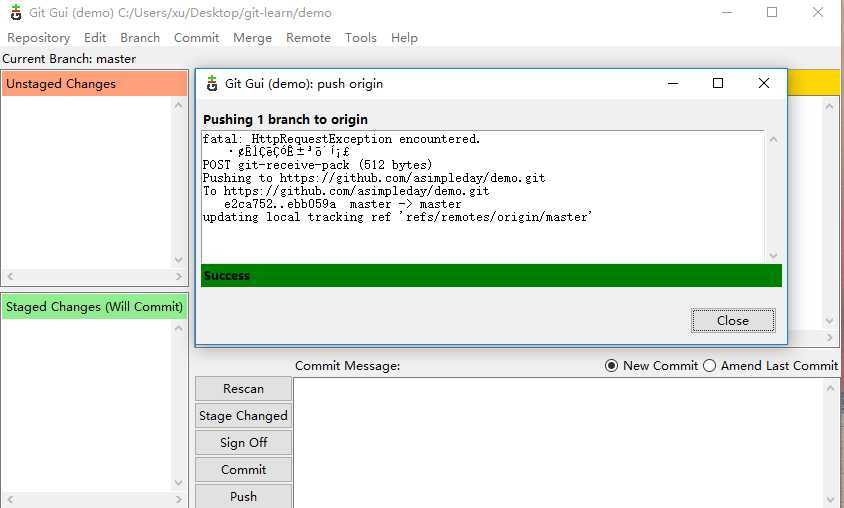Minimize the push origin dialog
The width and height of the screenshot is (844, 508).
pos(673,83)
